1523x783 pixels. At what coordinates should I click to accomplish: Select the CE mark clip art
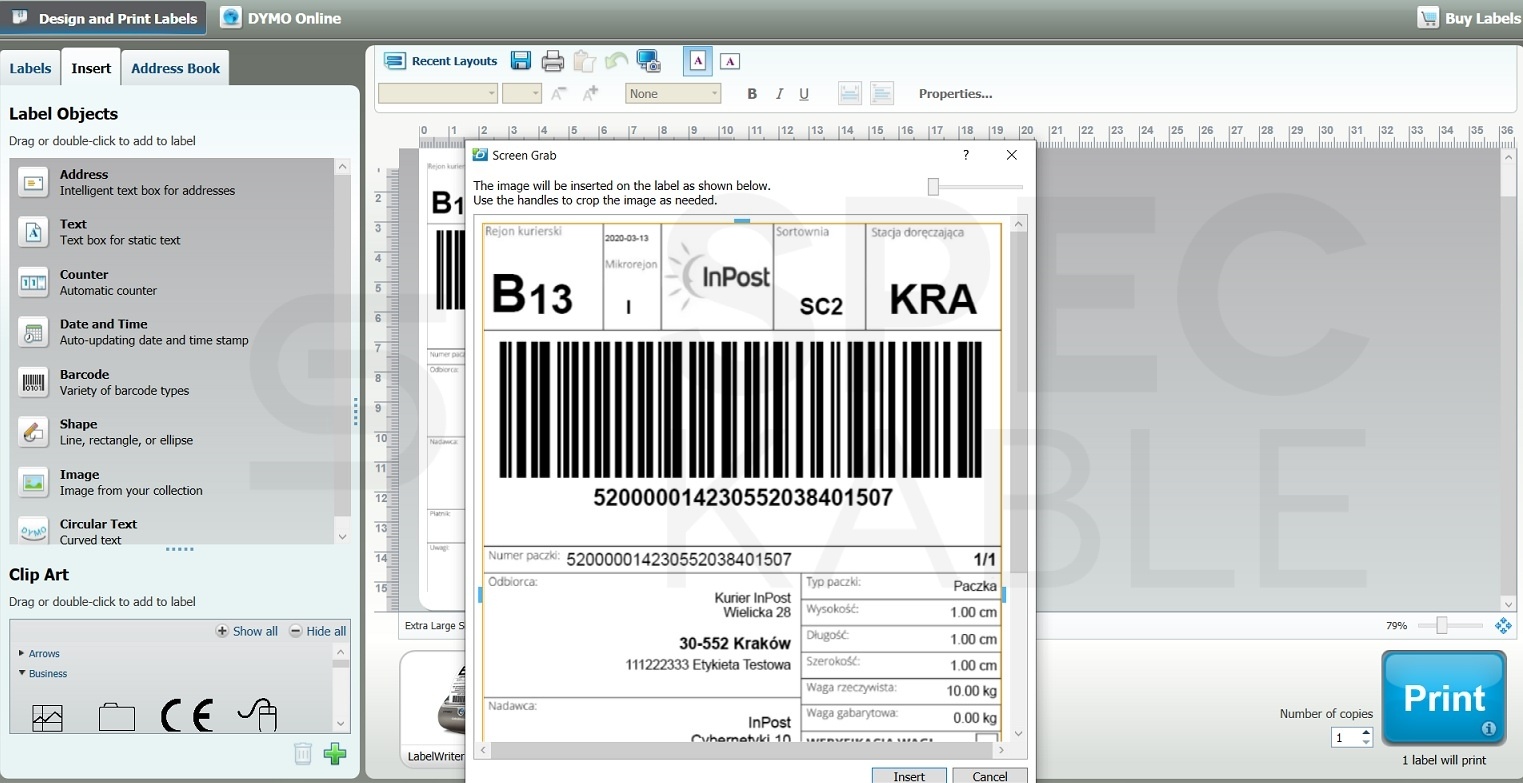click(187, 715)
